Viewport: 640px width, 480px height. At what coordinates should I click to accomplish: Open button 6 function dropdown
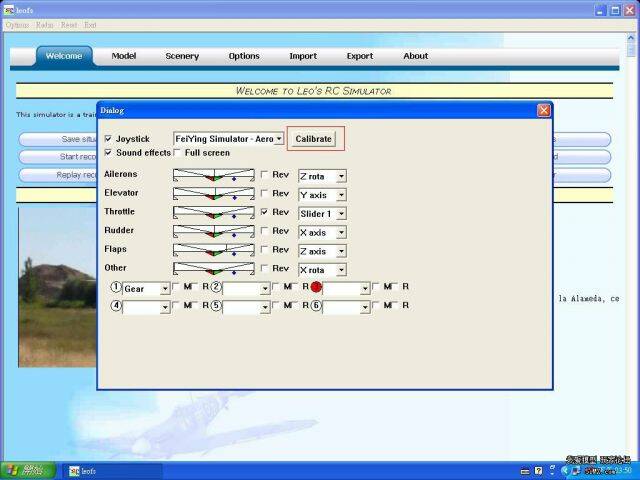click(346, 307)
